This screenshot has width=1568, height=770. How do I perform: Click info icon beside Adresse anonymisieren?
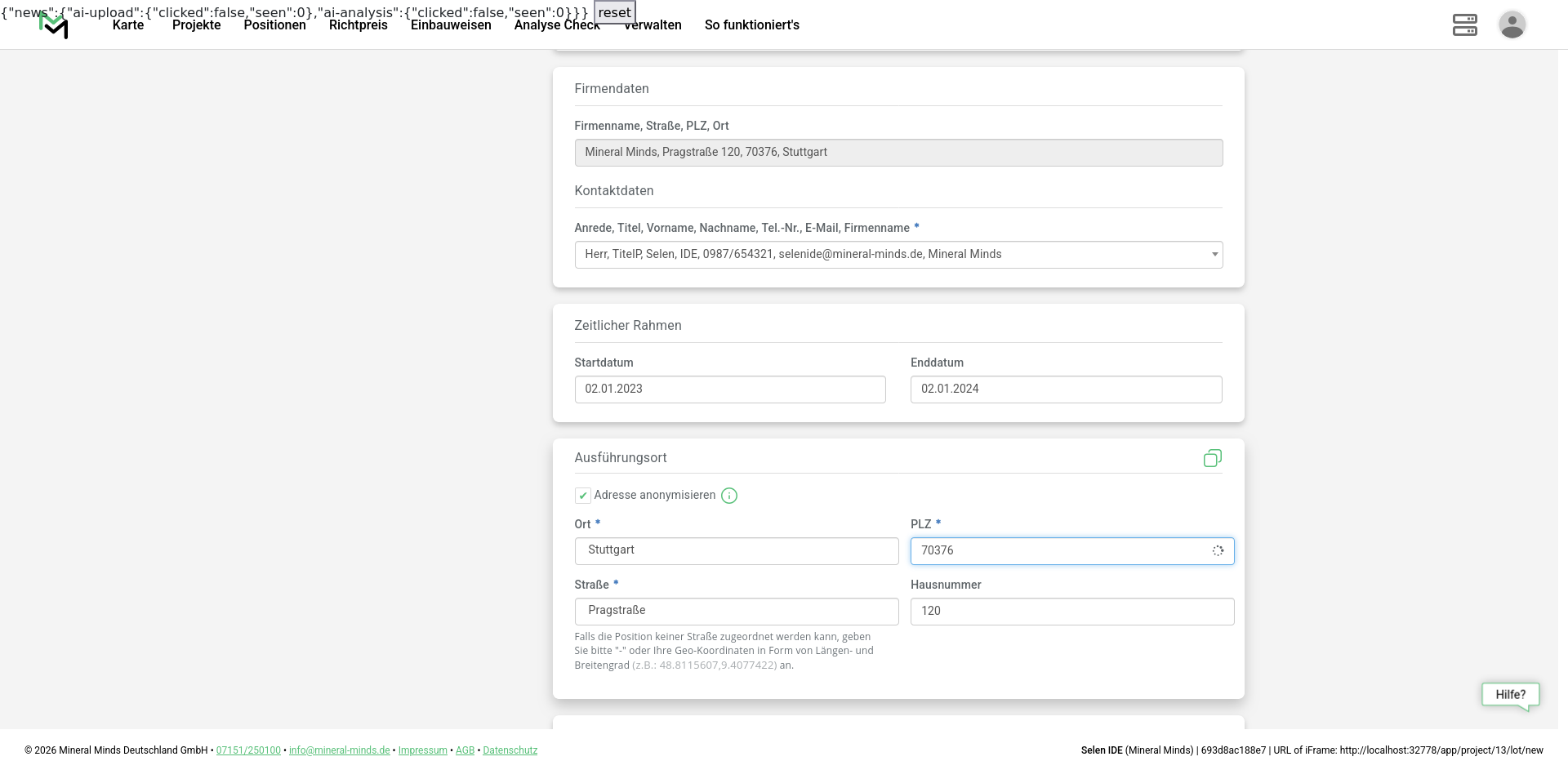click(x=729, y=496)
